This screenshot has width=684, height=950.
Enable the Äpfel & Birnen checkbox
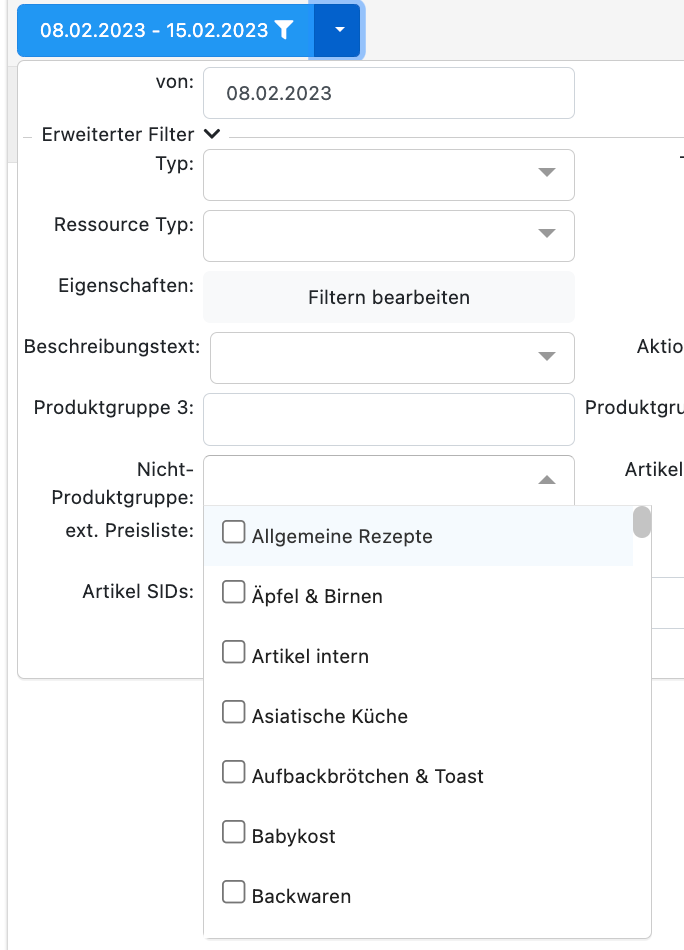click(x=233, y=593)
